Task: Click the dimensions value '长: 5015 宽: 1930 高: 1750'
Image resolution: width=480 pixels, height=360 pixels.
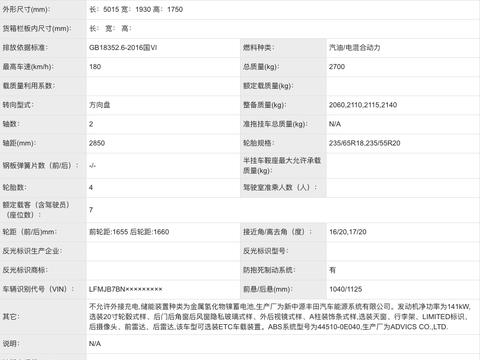Action: 136,9
